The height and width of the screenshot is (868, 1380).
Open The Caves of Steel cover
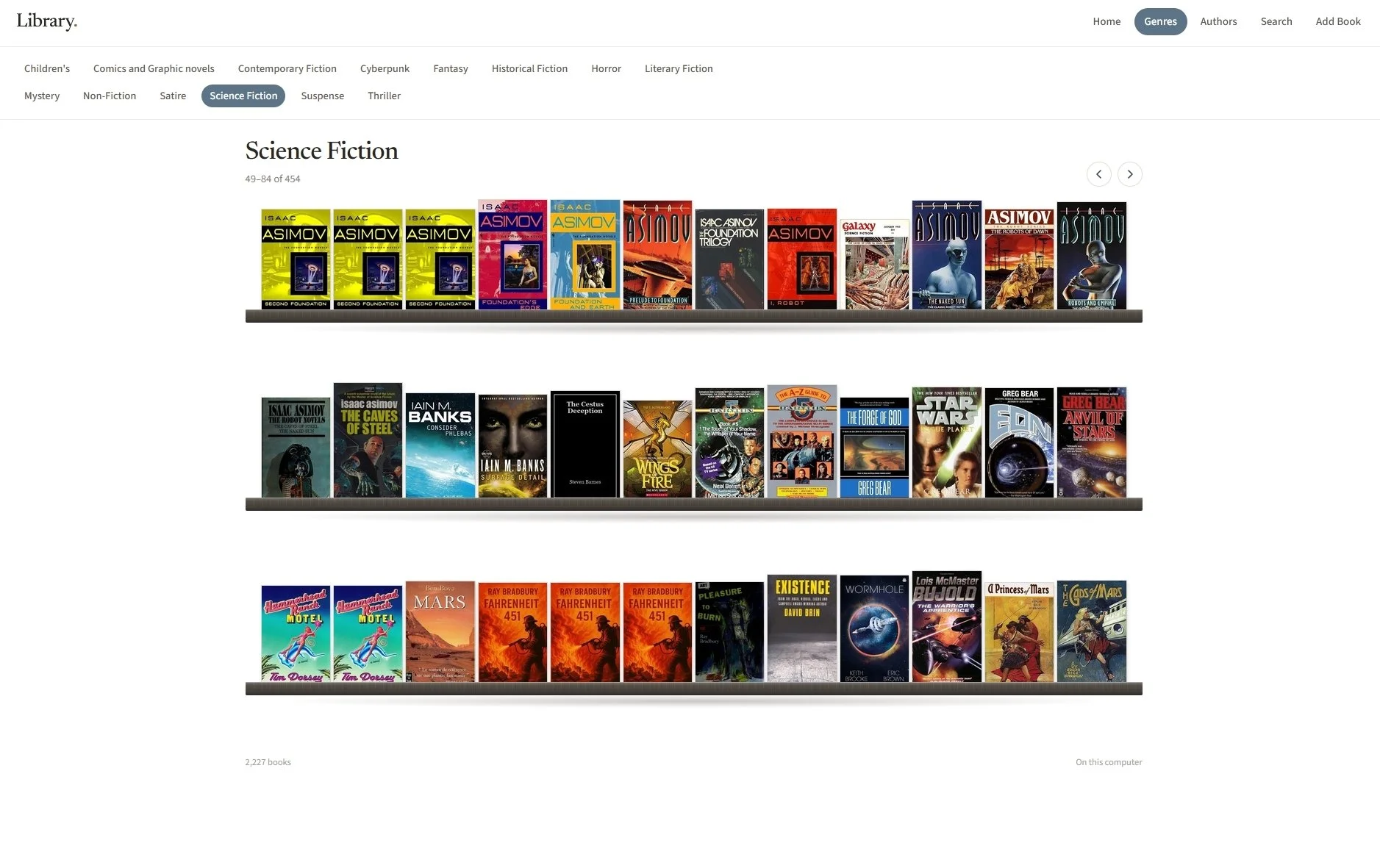click(368, 440)
